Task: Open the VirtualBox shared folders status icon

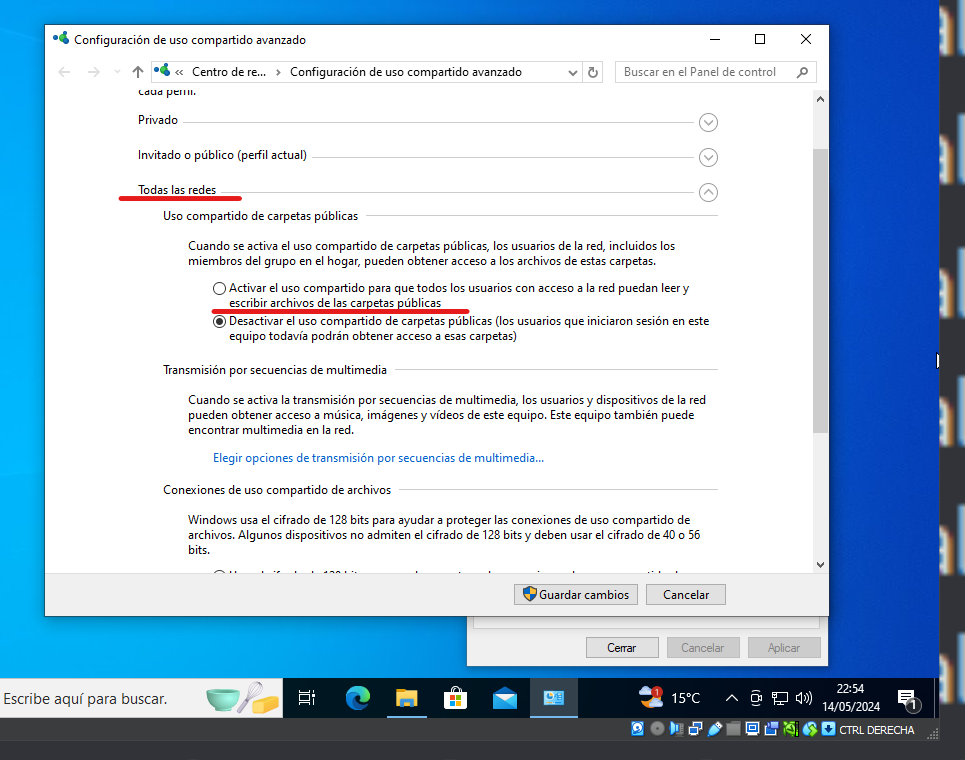Action: click(x=731, y=729)
